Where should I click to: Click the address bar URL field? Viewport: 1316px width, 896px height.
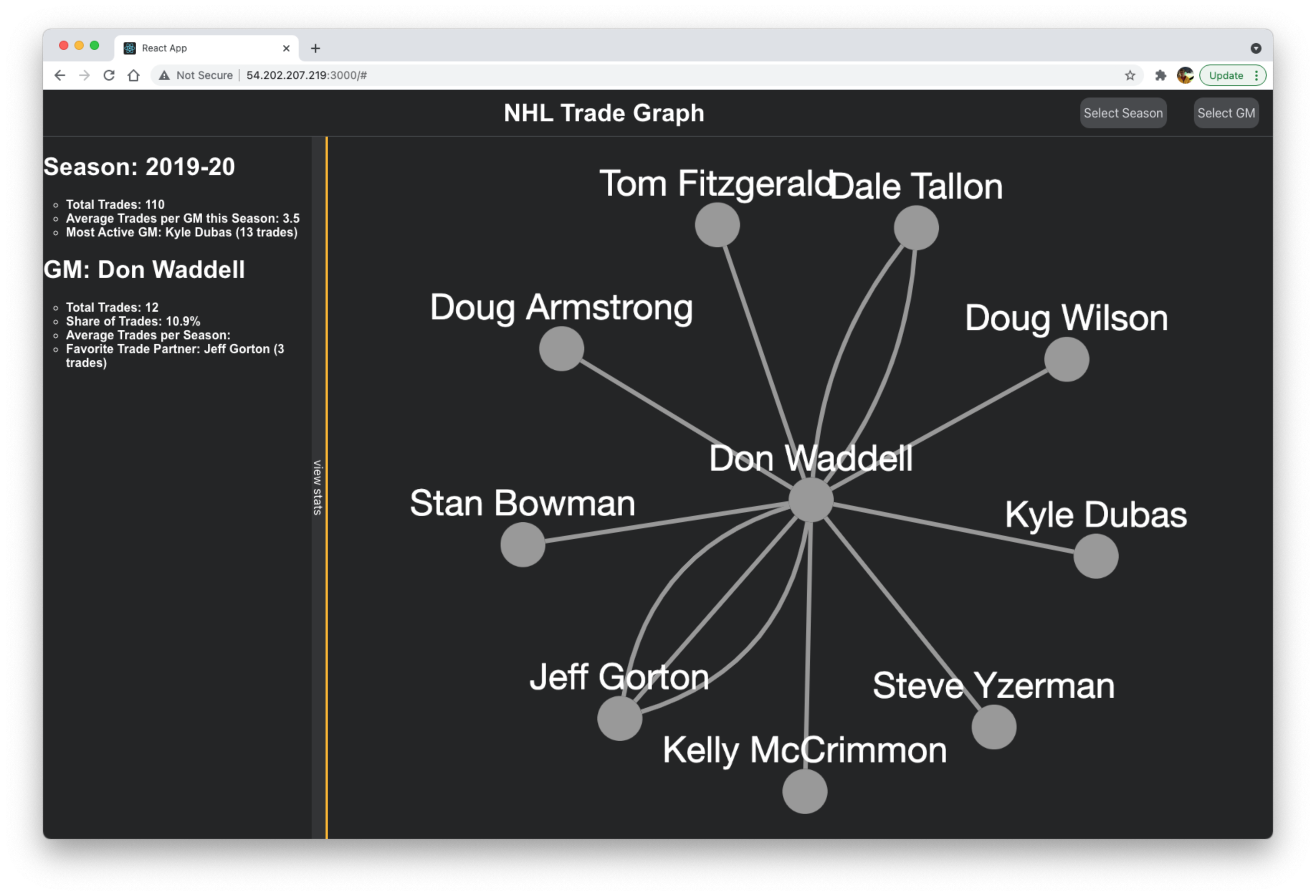click(x=646, y=75)
